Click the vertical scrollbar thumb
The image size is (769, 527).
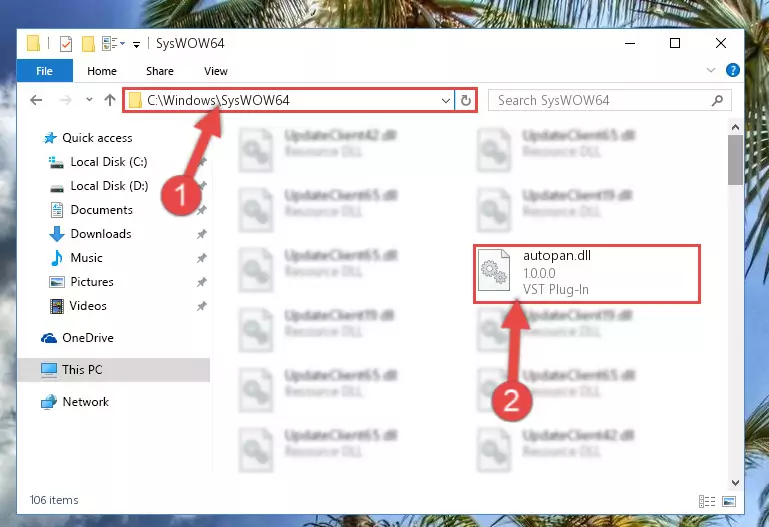[735, 160]
